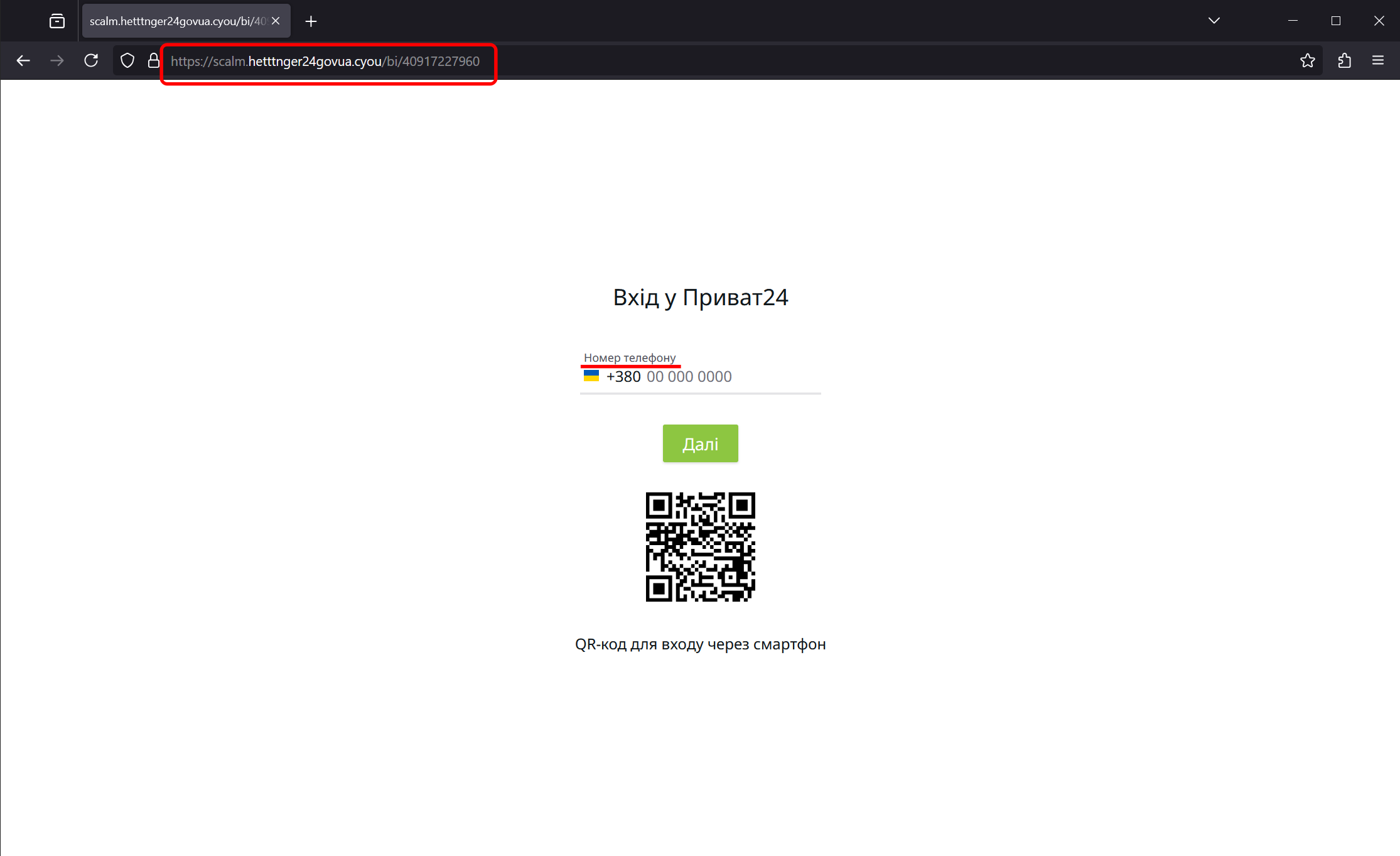Select the scalm.hetttnger24govua.cyou tab

pos(186,21)
